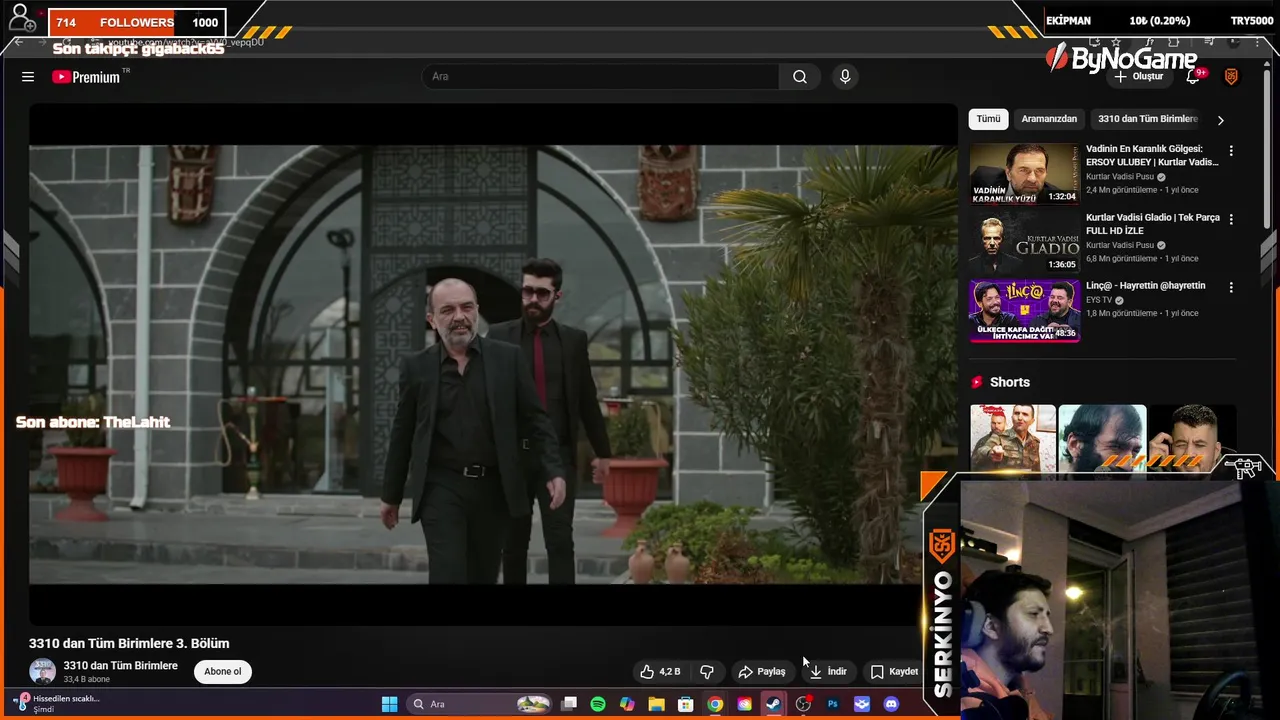Open Discord from the taskbar
The image size is (1280, 720).
891,704
